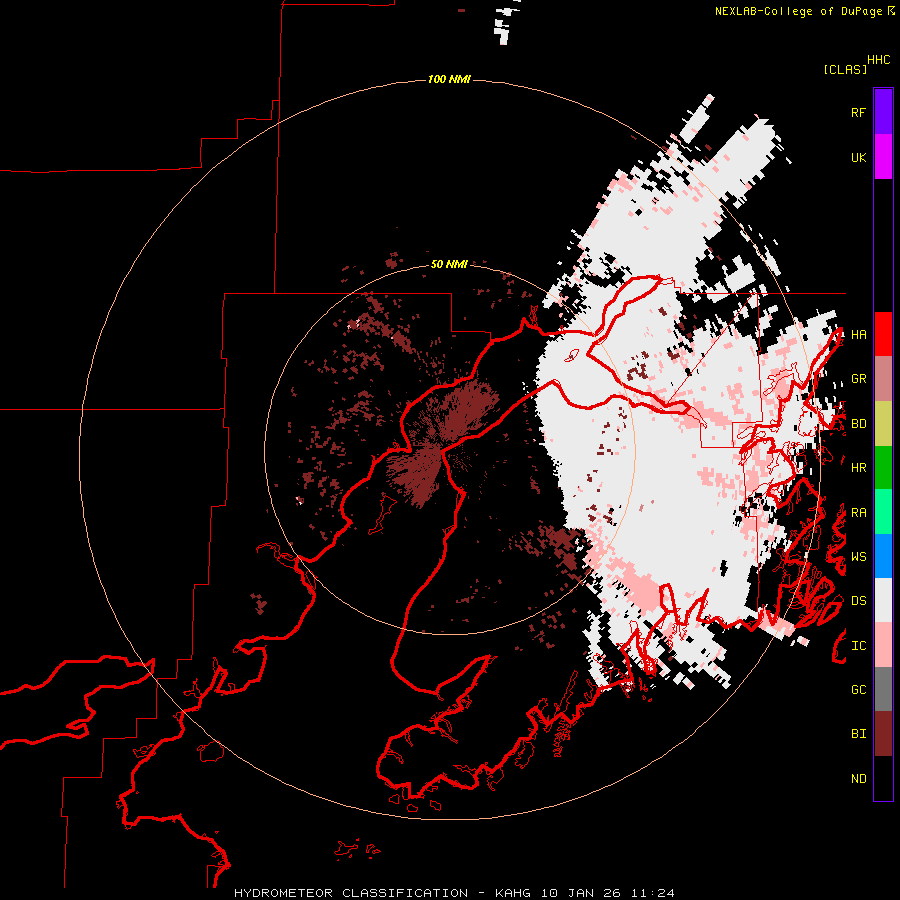Click the DS legend label

(858, 601)
